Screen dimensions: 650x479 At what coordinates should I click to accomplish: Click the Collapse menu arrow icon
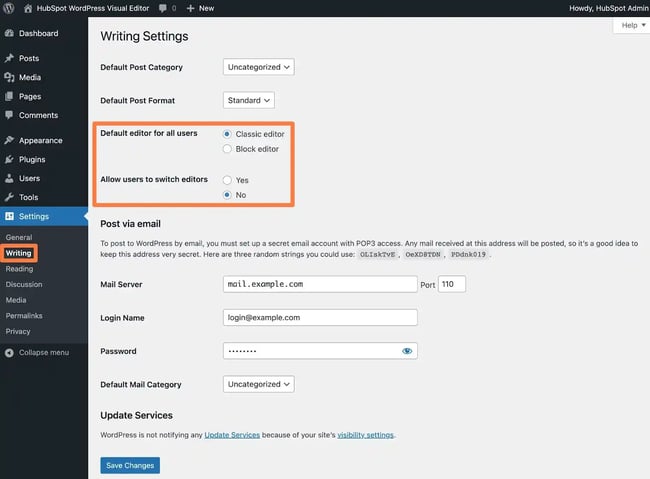tap(9, 353)
